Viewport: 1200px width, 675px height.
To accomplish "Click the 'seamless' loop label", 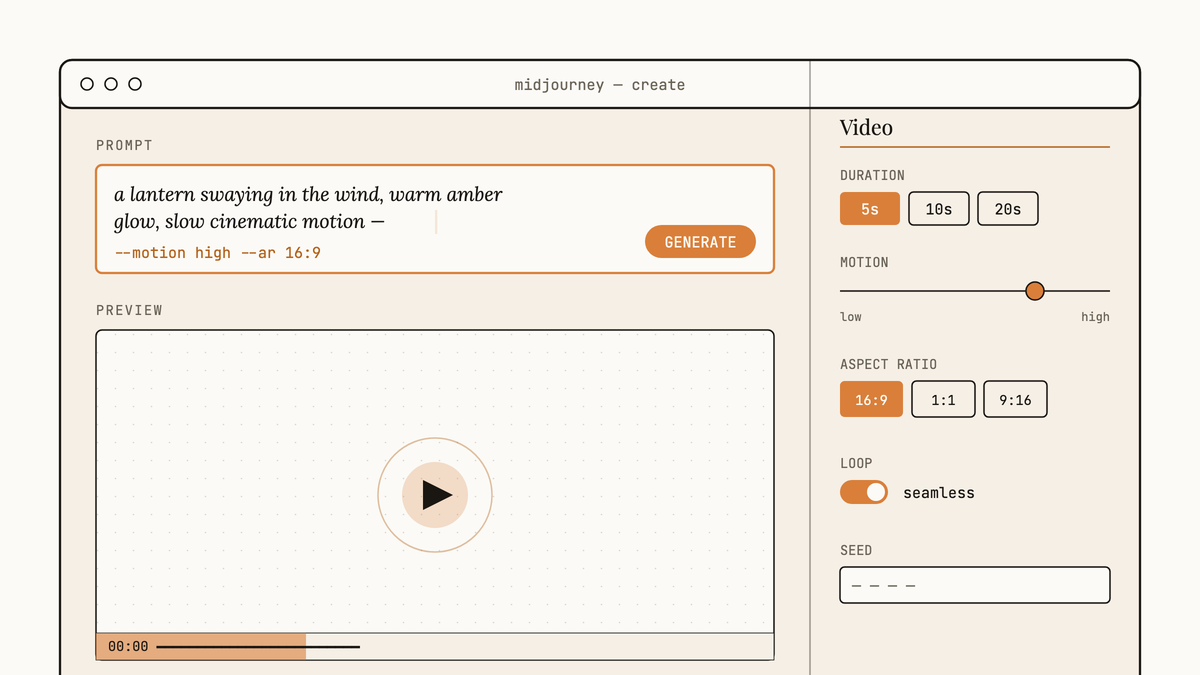I will pyautogui.click(x=939, y=493).
